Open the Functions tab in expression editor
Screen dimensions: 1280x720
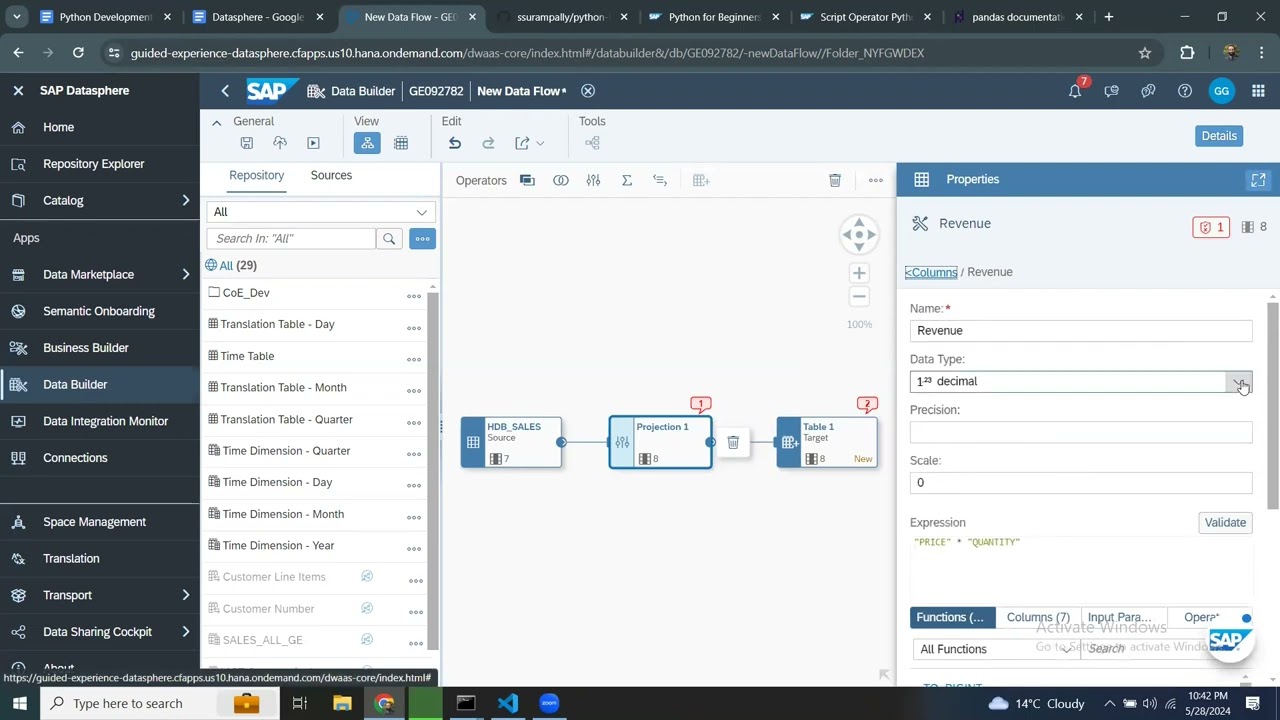[x=950, y=618]
